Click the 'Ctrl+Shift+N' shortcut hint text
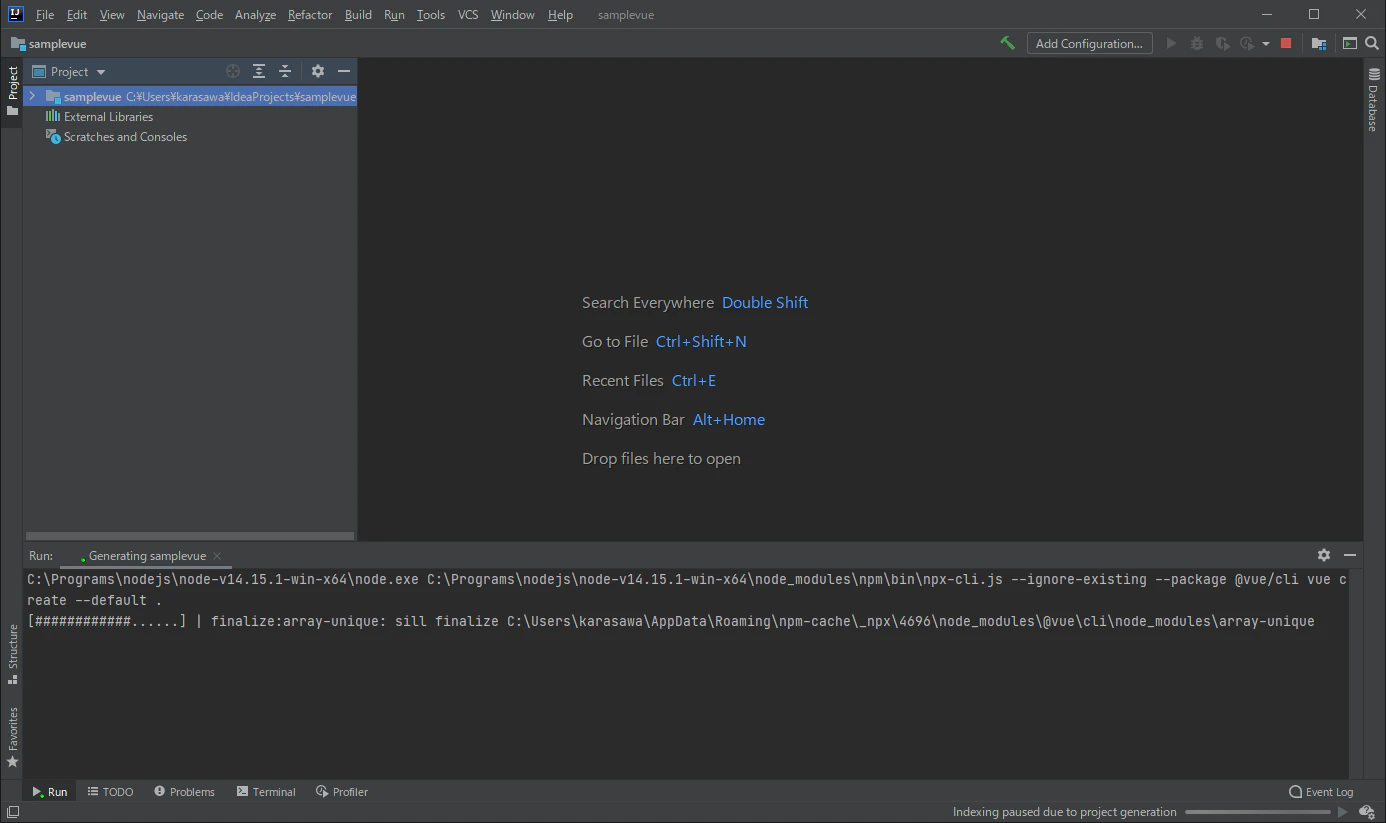 [x=701, y=341]
